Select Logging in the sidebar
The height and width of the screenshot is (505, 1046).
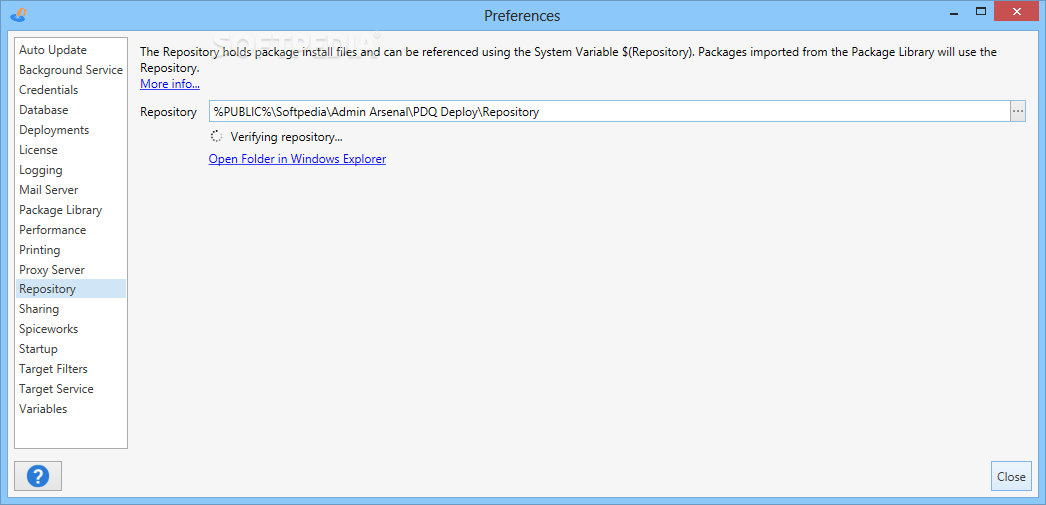click(x=71, y=170)
